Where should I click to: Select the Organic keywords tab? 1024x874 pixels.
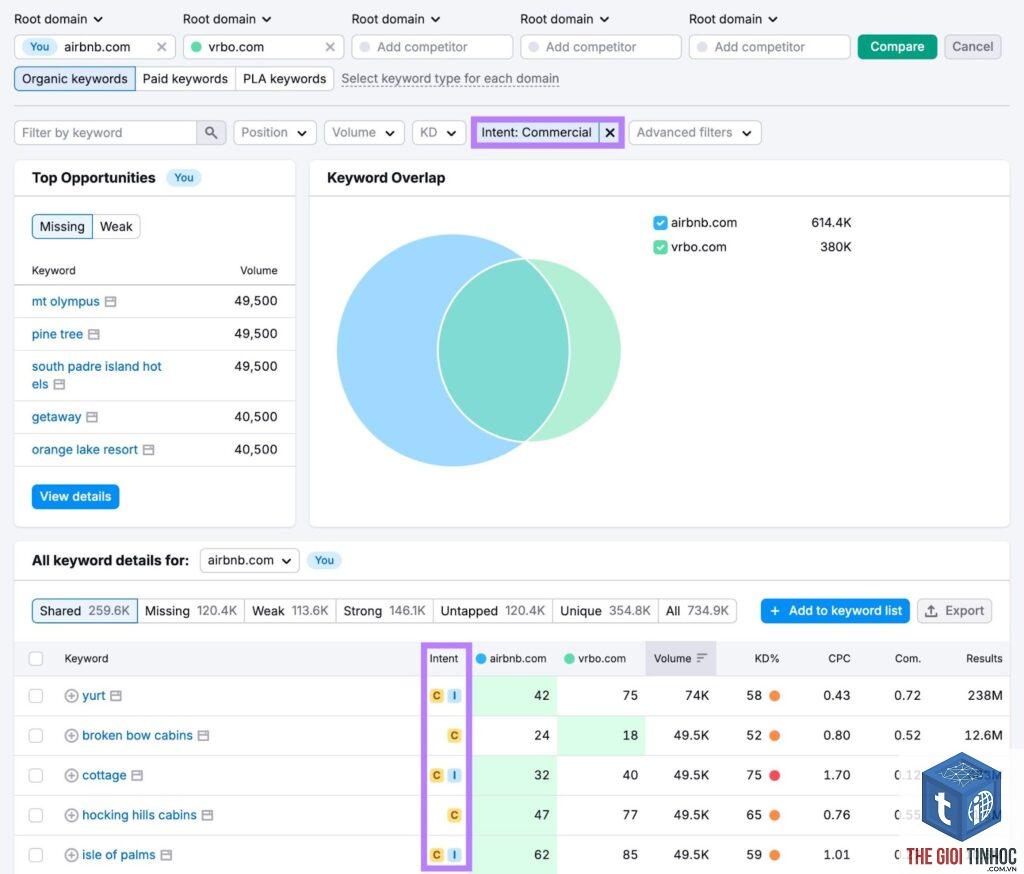click(74, 79)
